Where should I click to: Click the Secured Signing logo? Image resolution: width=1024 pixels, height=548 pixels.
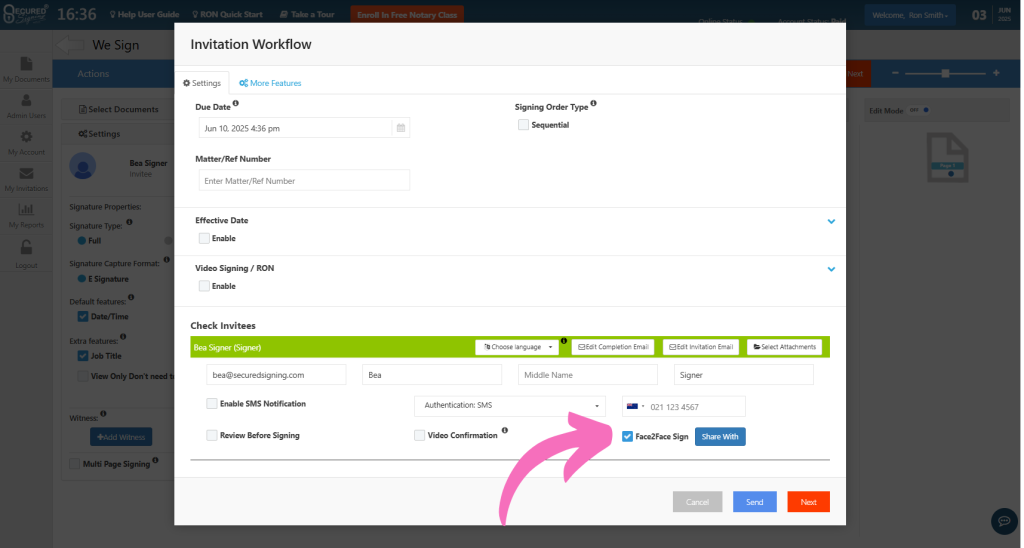coord(26,14)
